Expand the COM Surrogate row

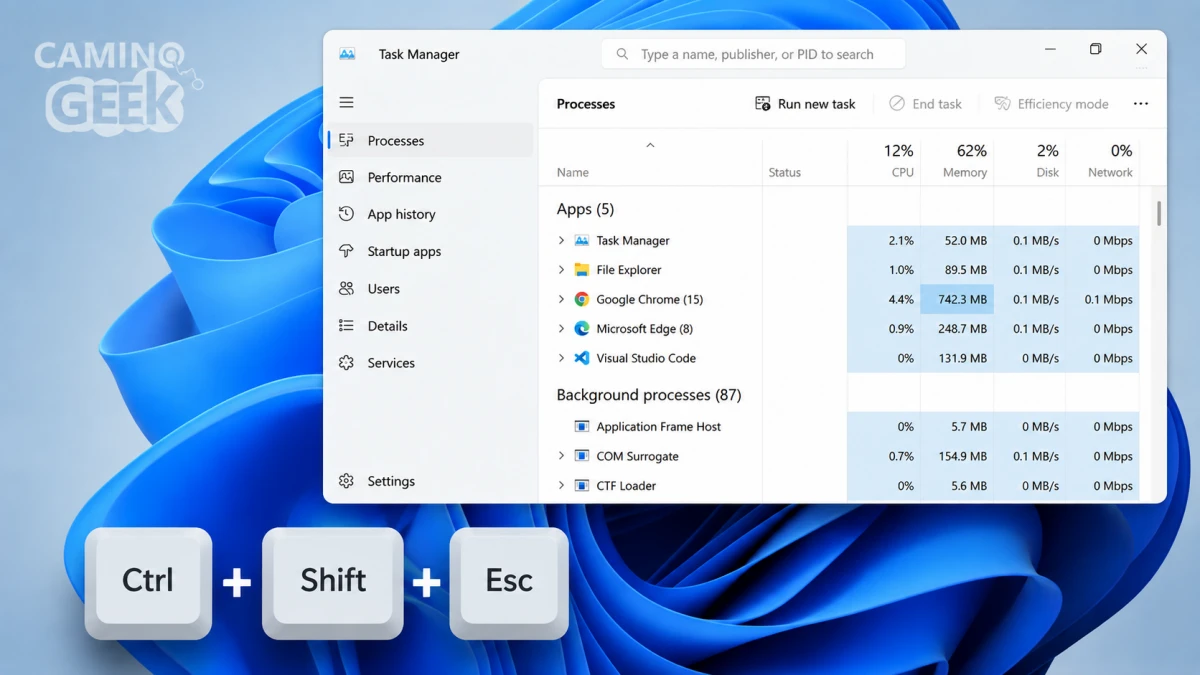[x=561, y=456]
